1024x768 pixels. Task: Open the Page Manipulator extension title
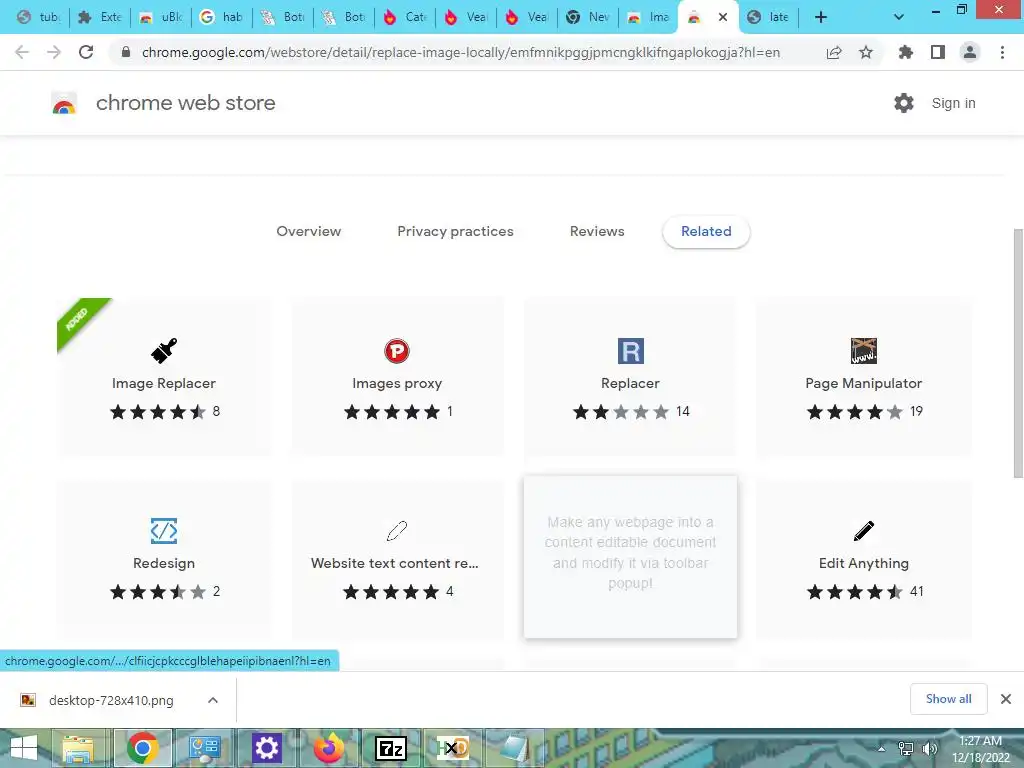click(863, 383)
